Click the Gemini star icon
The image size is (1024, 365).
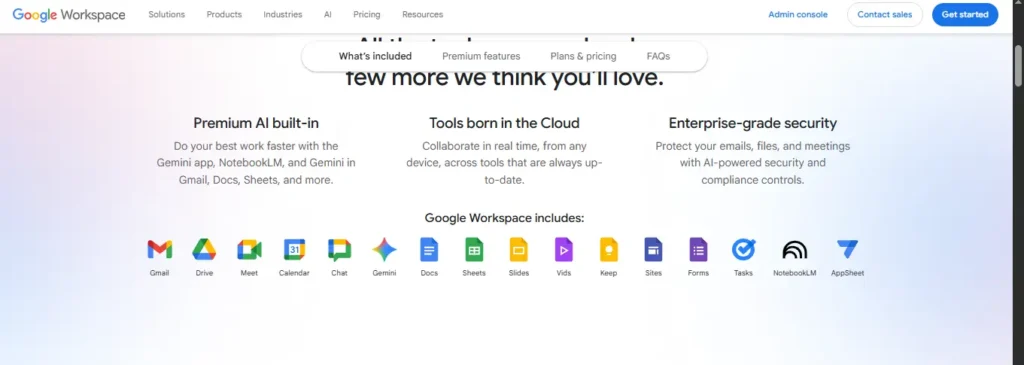(x=384, y=249)
